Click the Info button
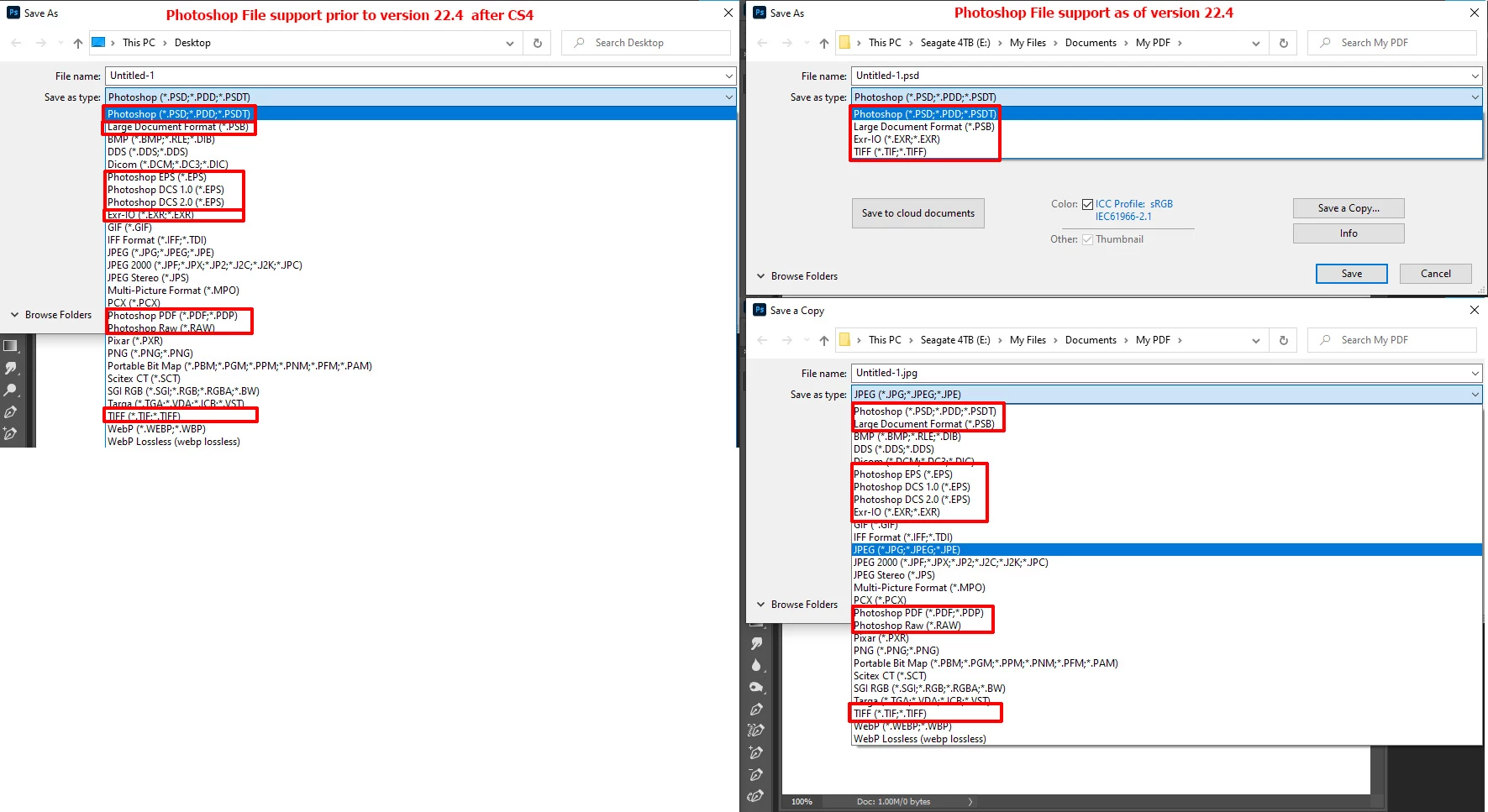Image resolution: width=1488 pixels, height=812 pixels. point(1349,233)
